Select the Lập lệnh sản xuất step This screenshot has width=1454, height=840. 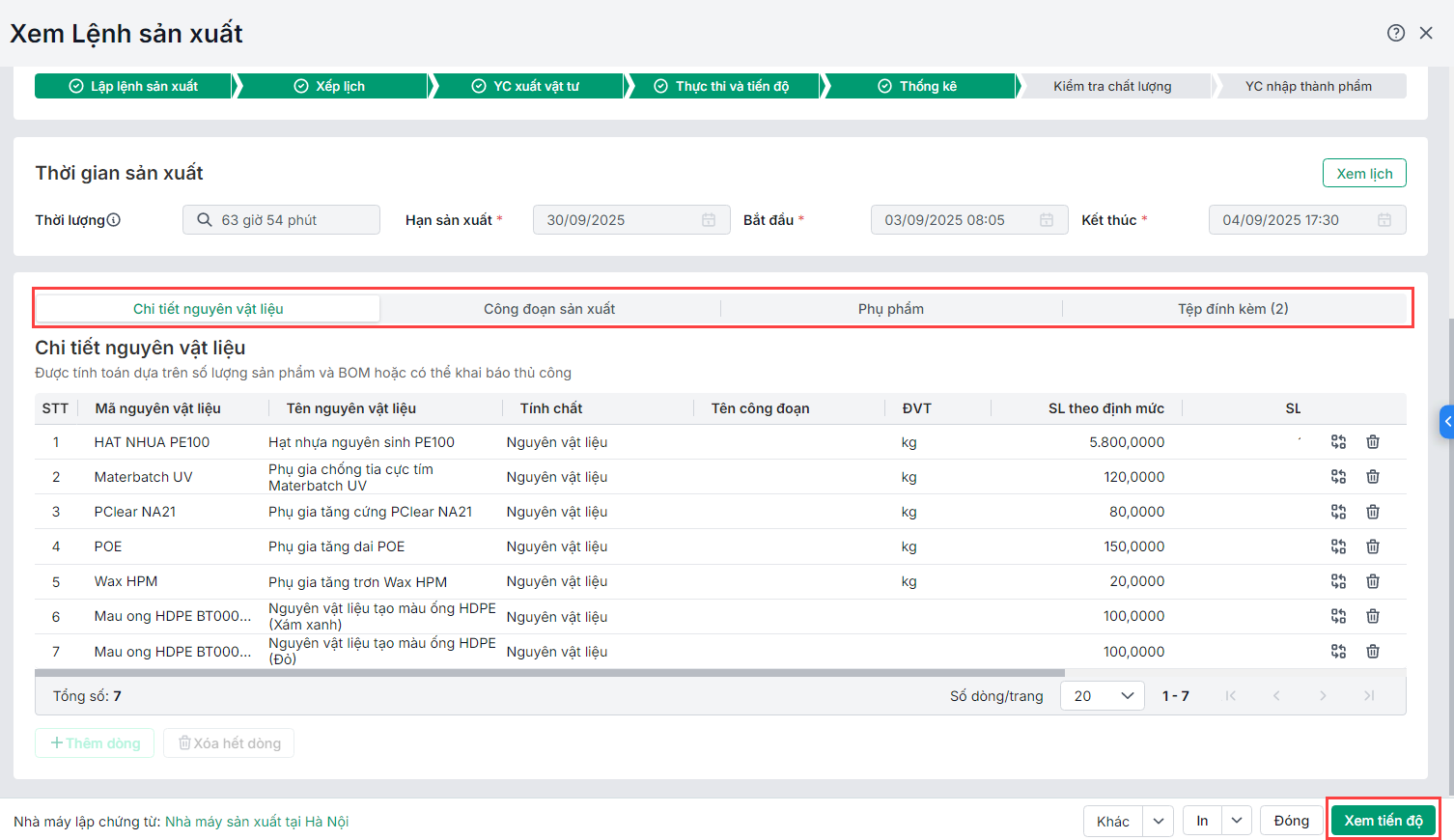point(134,86)
